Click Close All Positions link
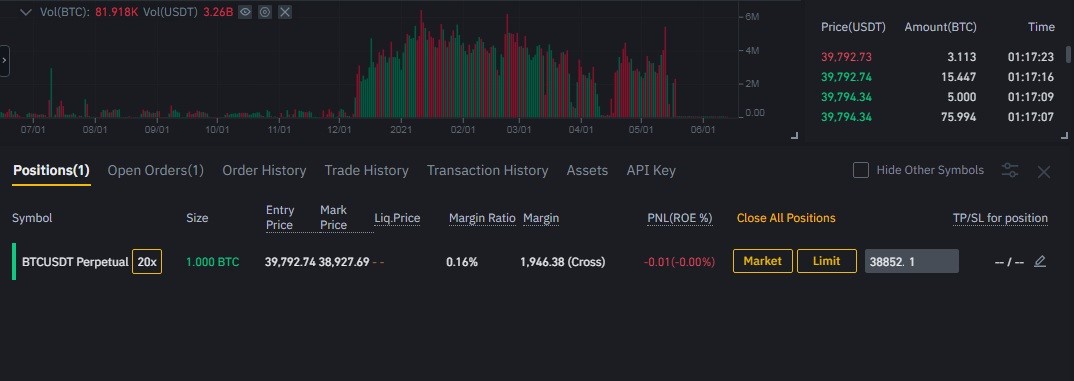The image size is (1074, 381). pos(786,218)
